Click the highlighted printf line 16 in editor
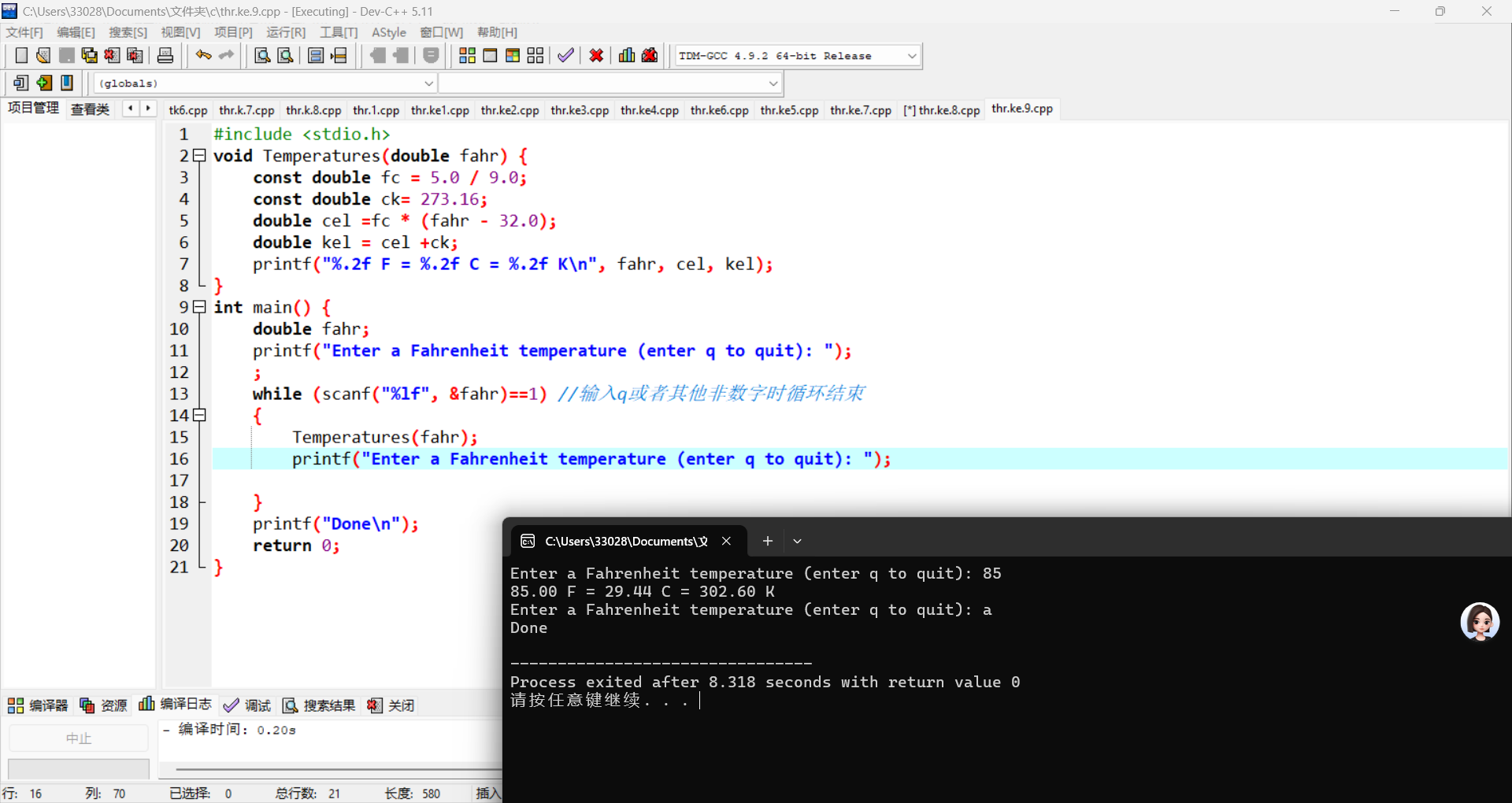Image resolution: width=1512 pixels, height=803 pixels. pyautogui.click(x=860, y=459)
